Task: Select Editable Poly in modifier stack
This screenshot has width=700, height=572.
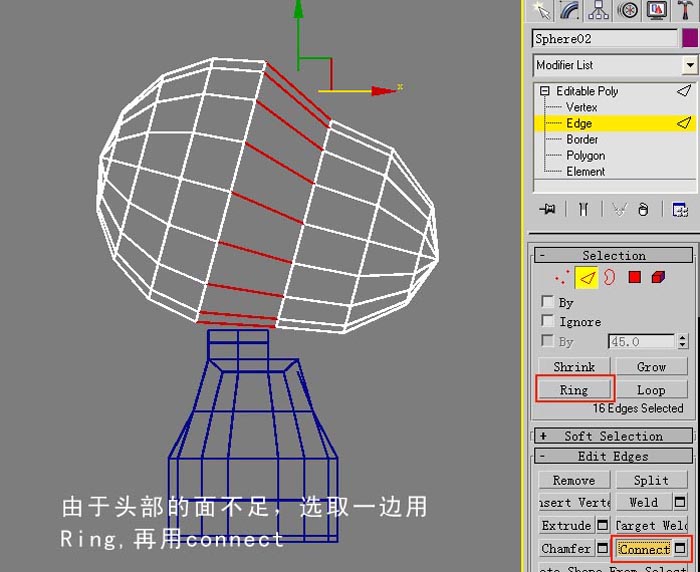Action: [587, 91]
